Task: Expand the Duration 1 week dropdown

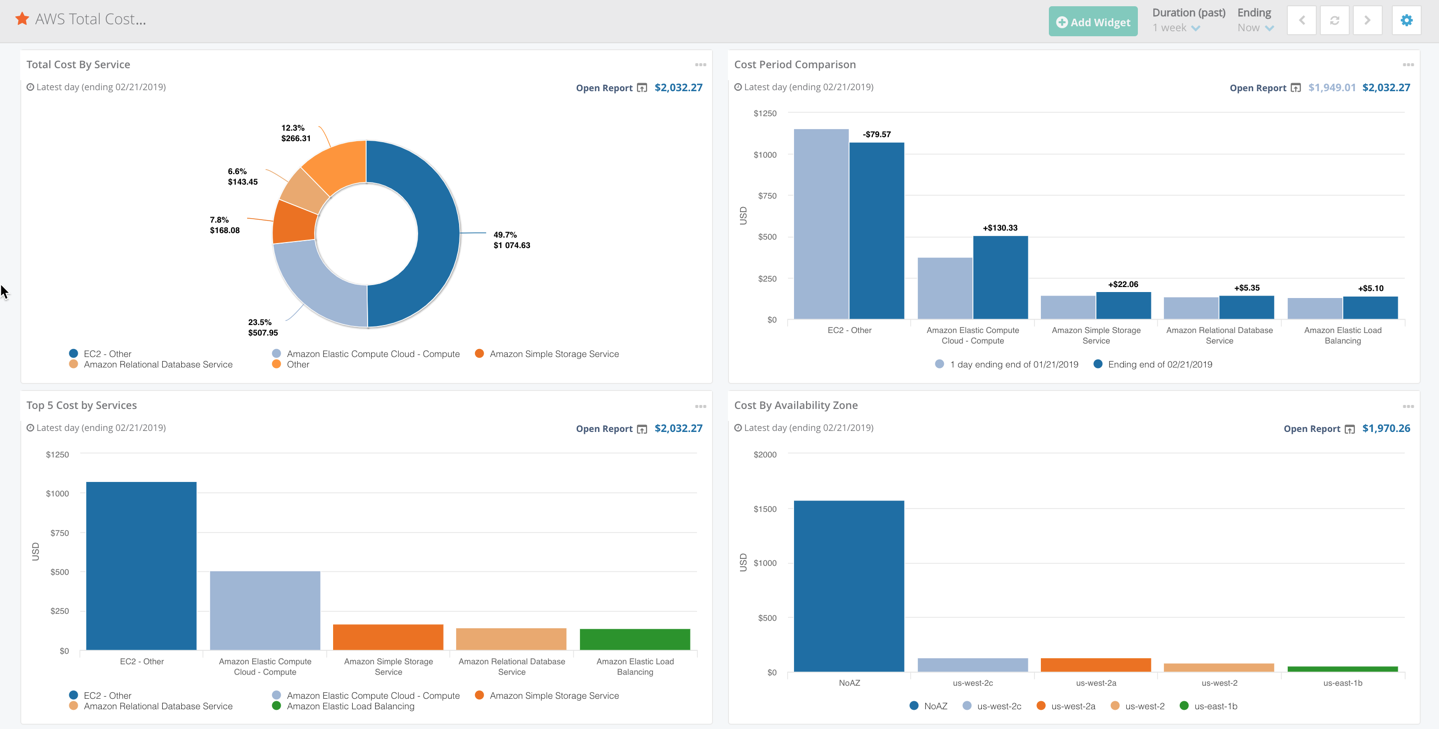Action: coord(1176,28)
